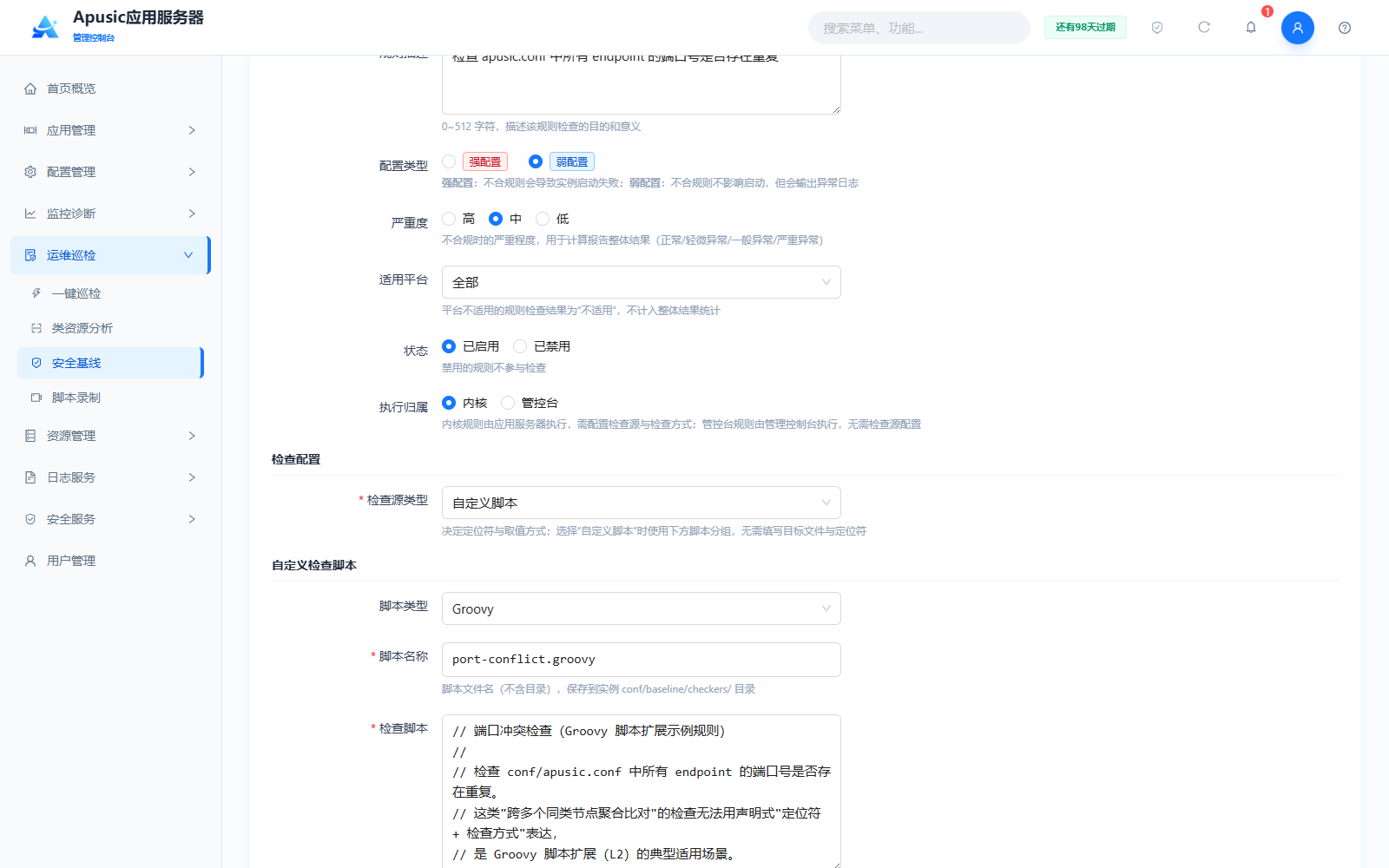Click the 应用管理 sidebar icon
Viewport: 1389px width, 868px height.
click(30, 130)
